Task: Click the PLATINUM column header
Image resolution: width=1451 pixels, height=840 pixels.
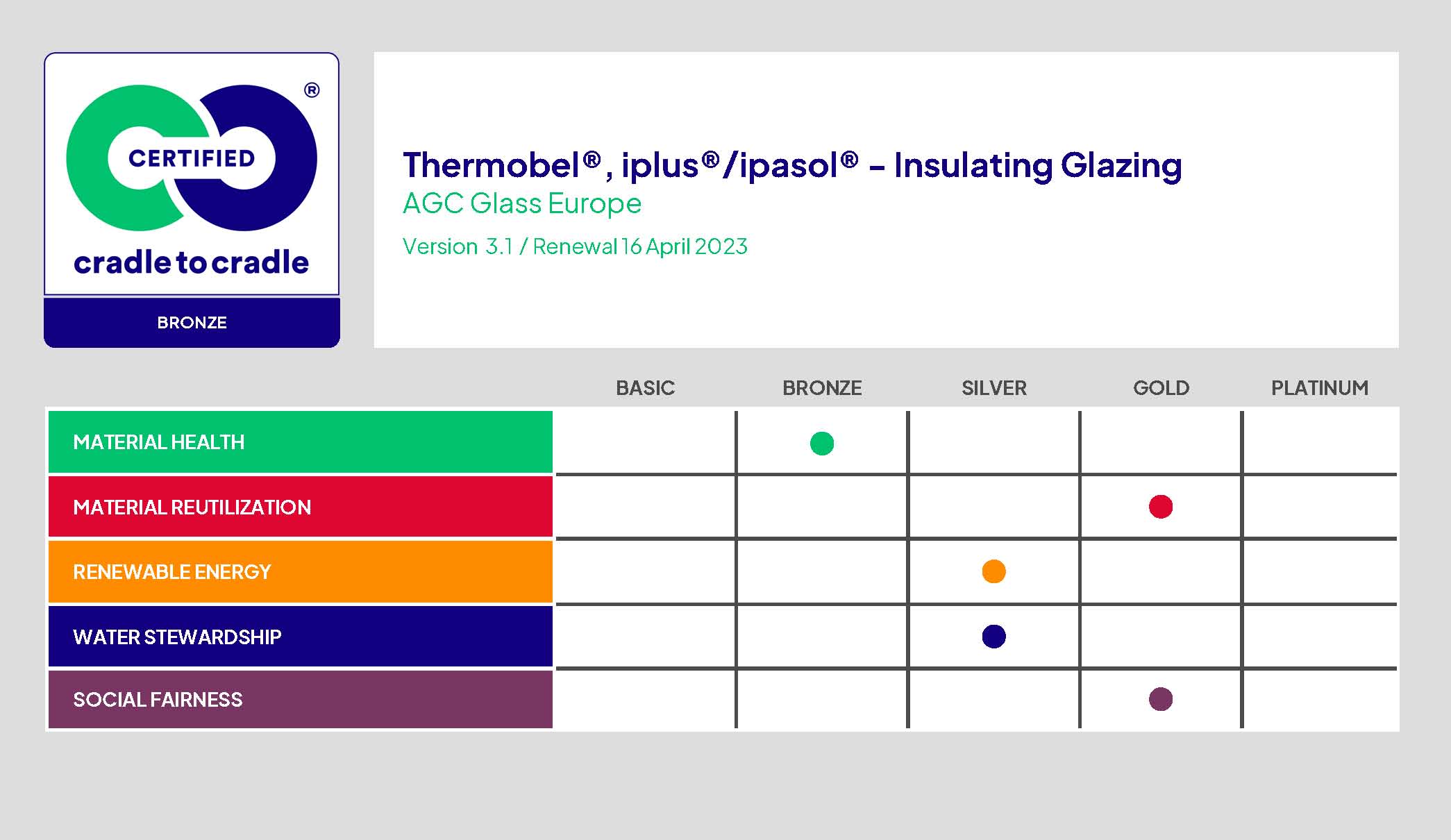Action: click(x=1319, y=388)
